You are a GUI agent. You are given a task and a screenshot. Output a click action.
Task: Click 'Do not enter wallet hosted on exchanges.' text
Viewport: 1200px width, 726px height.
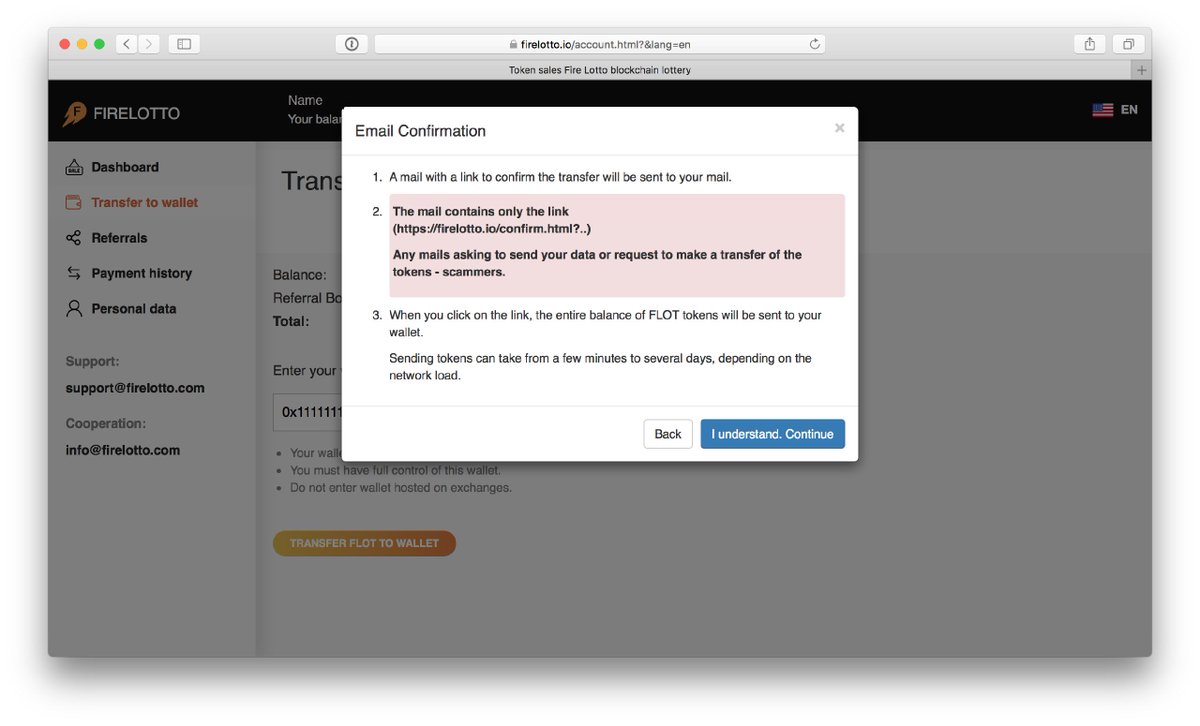[401, 488]
